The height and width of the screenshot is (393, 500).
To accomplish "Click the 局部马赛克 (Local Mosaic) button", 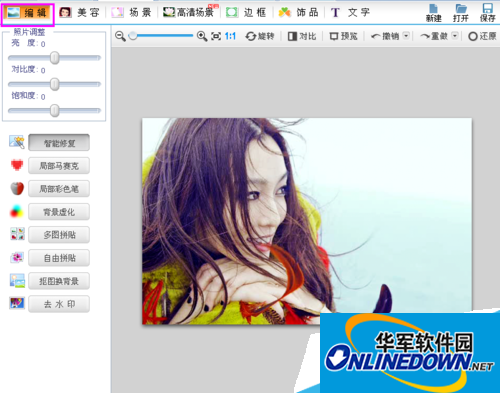I will [59, 166].
